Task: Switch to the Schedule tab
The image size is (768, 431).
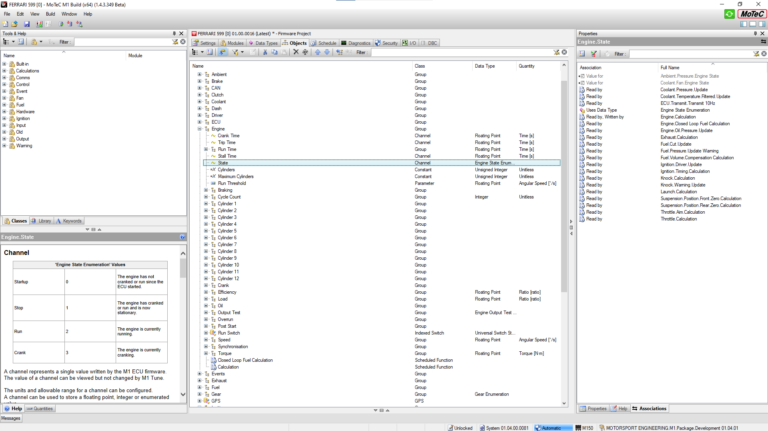Action: (x=323, y=43)
